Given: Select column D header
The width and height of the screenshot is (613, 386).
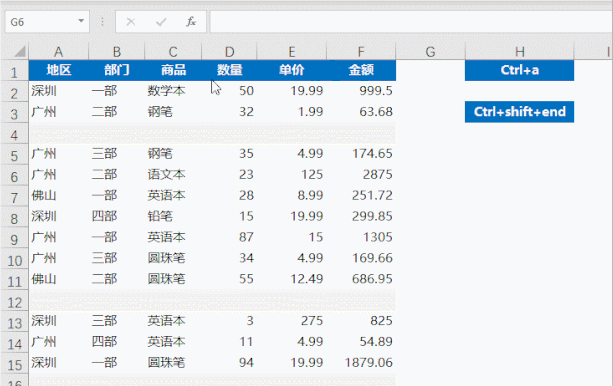Looking at the screenshot, I should [x=229, y=52].
